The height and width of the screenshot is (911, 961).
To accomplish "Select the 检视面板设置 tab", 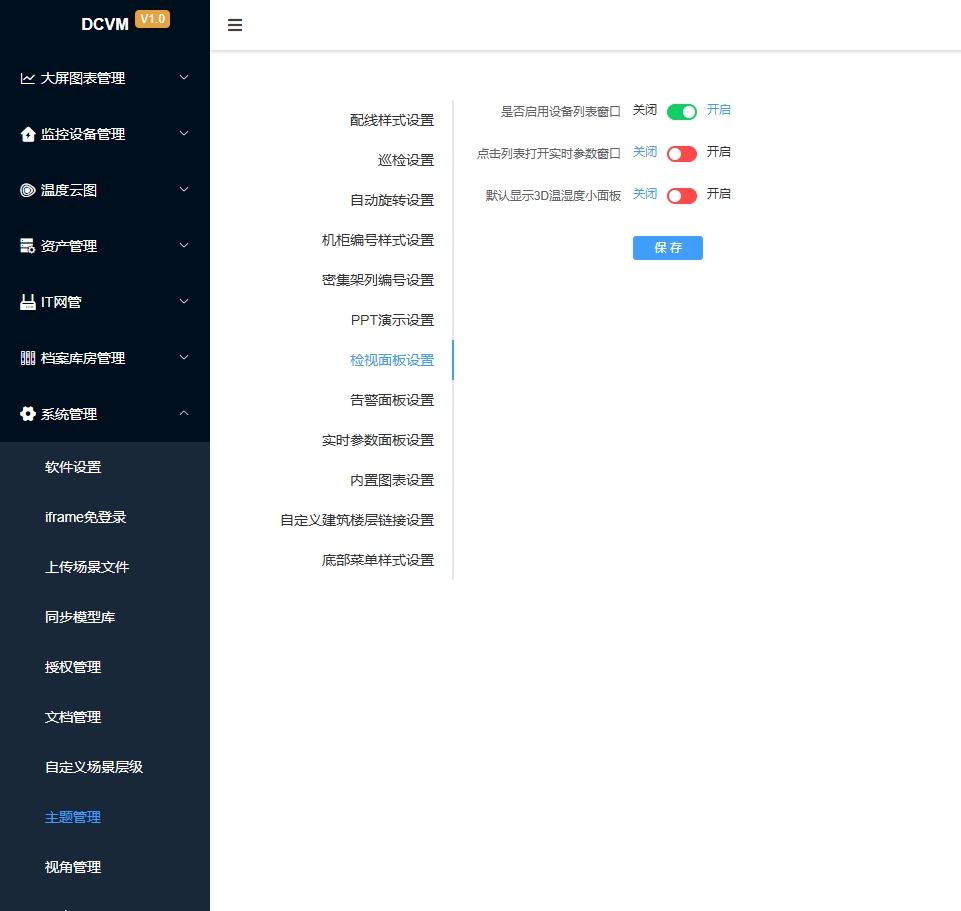I will click(392, 360).
